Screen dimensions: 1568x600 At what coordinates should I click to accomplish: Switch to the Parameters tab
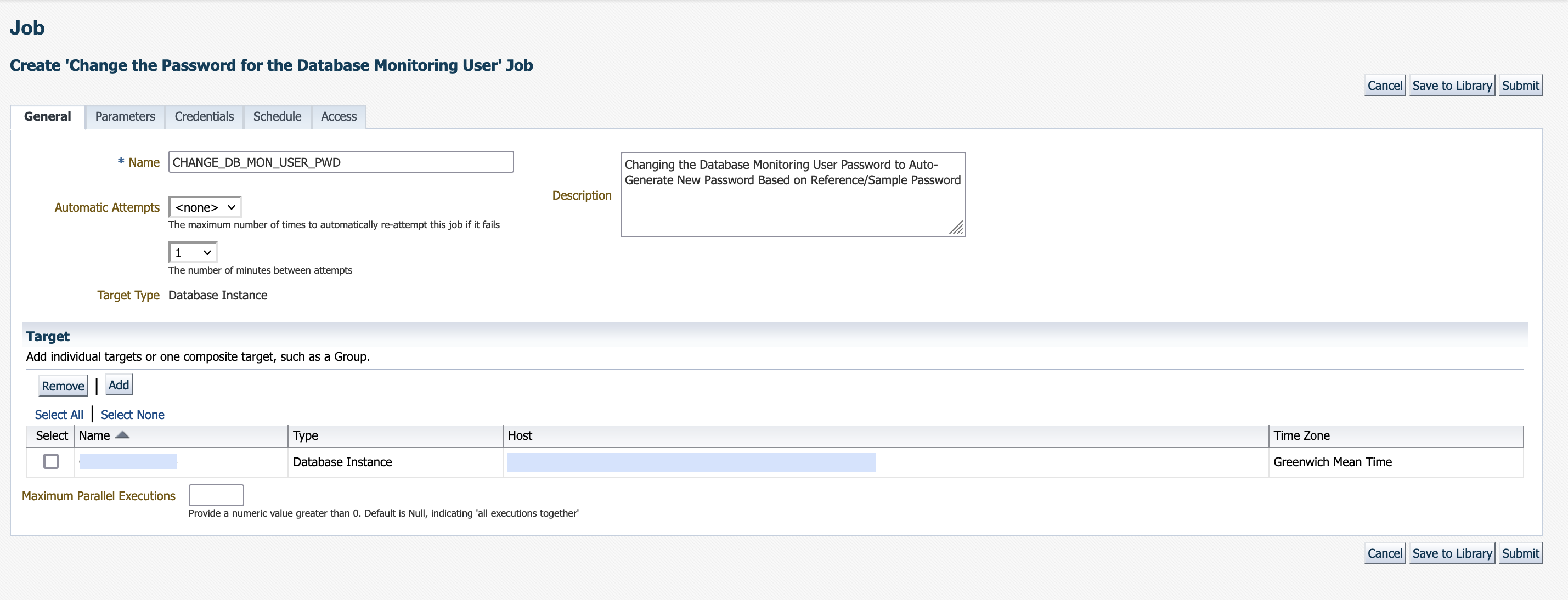pyautogui.click(x=125, y=116)
